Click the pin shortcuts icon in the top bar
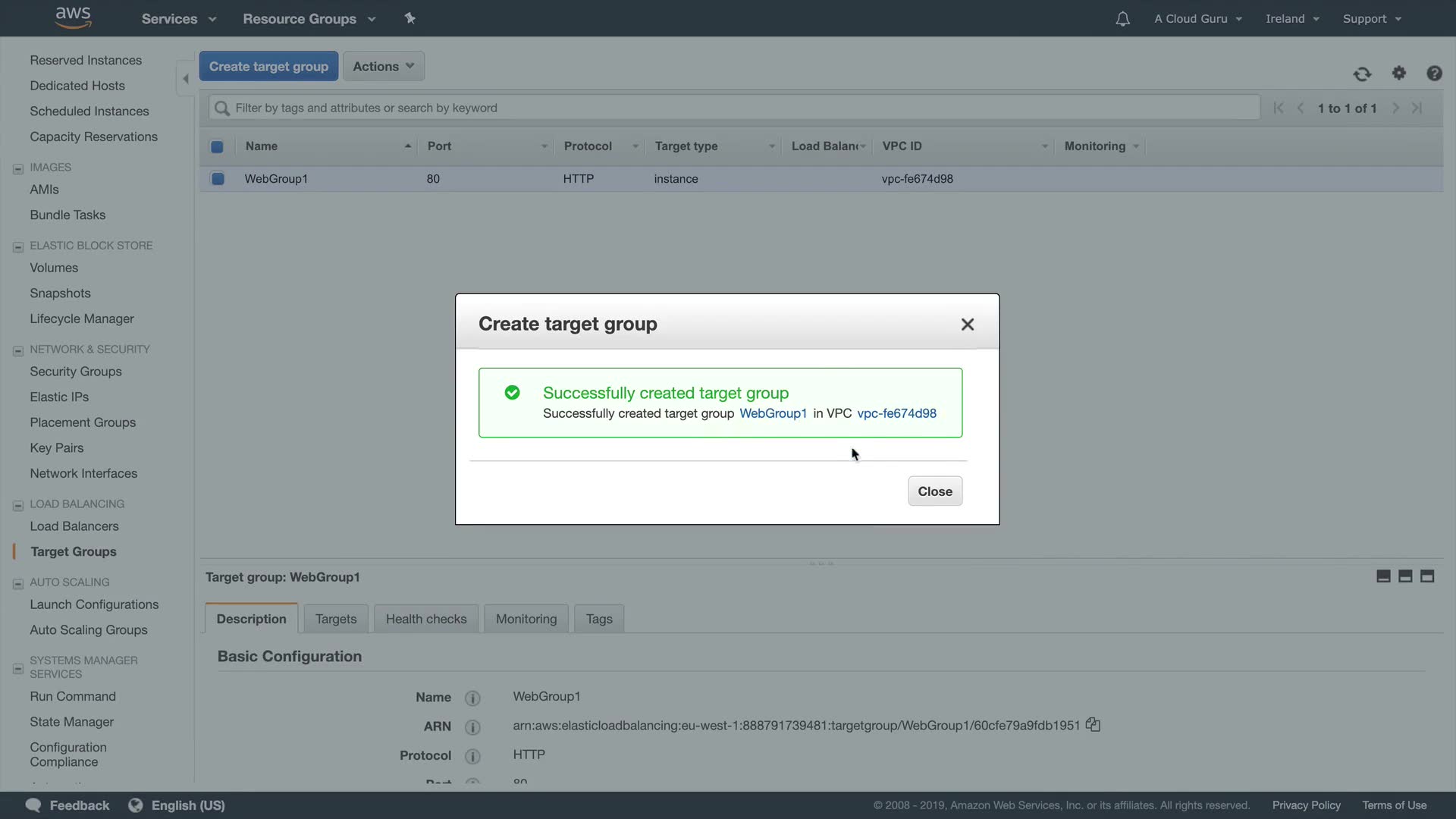This screenshot has width=1456, height=819. pos(410,18)
